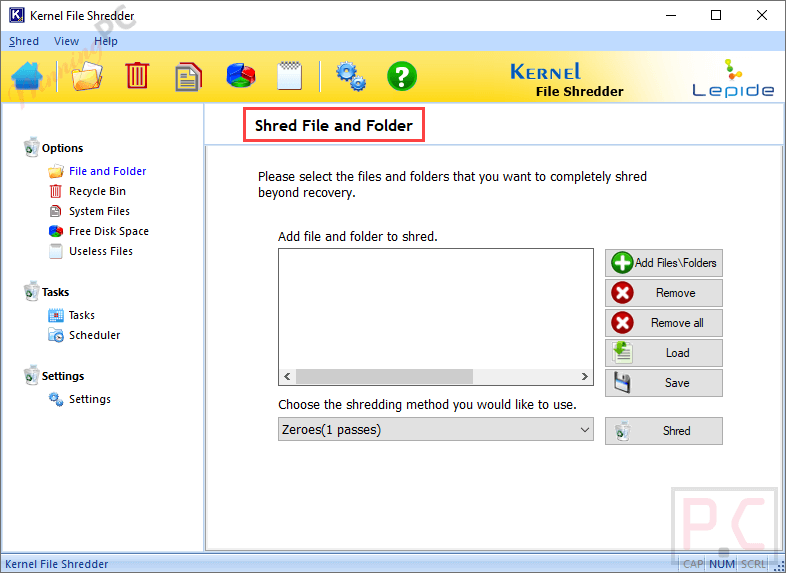Screen dimensions: 786x573
Task: Click the notepad icon beside Useless Files
Action: click(x=56, y=251)
